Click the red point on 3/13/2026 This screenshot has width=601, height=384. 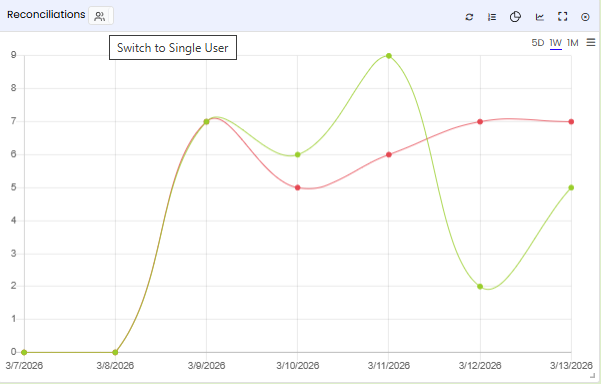click(571, 121)
